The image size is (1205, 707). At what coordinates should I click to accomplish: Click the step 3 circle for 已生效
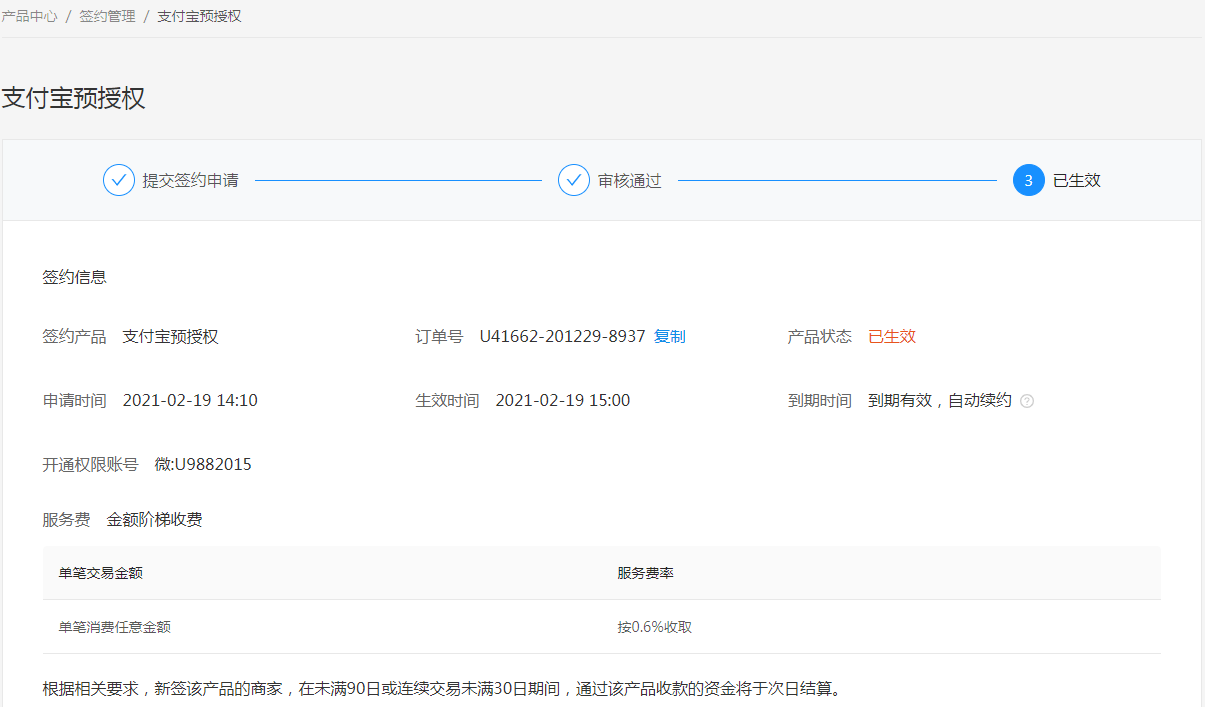1029,180
